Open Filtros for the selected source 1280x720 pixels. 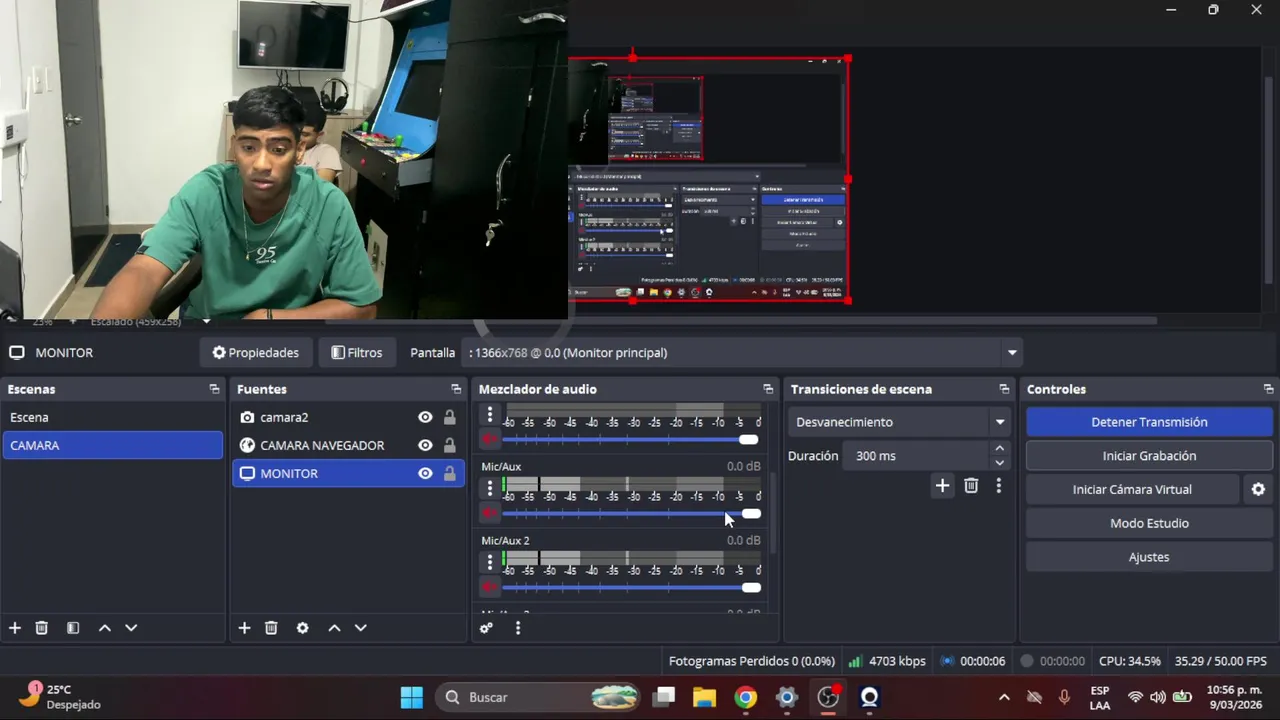[357, 352]
